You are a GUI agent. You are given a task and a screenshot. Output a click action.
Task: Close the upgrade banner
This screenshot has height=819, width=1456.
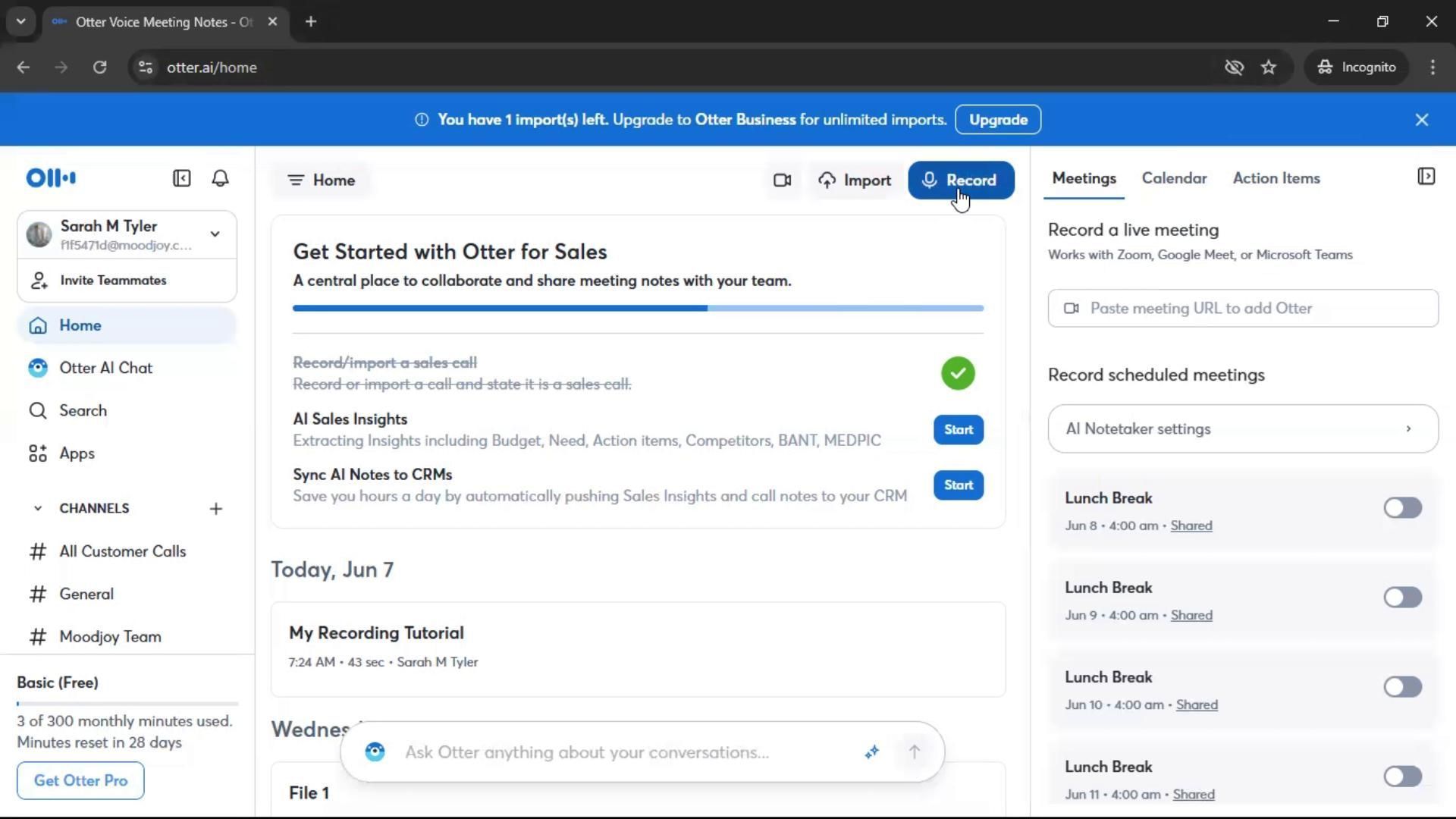(1422, 120)
